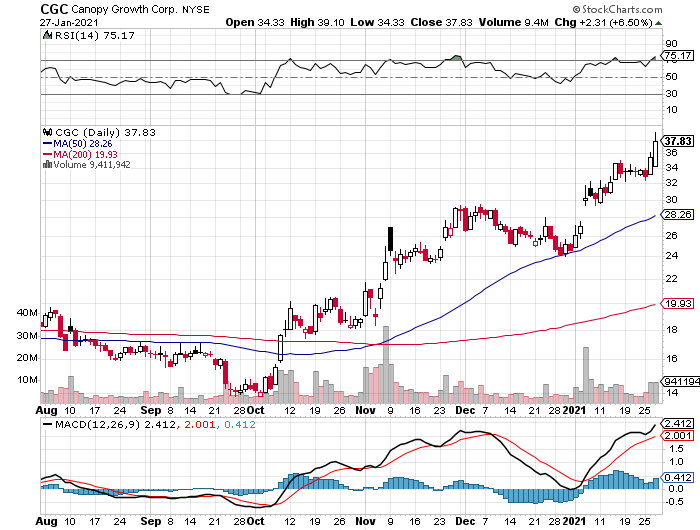This screenshot has width=700, height=530.
Task: Click the RSI(14) 75.17 legend text
Action: coord(94,35)
